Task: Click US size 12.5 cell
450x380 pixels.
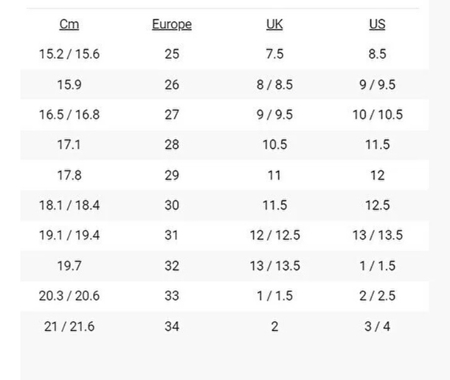Action: click(x=377, y=205)
